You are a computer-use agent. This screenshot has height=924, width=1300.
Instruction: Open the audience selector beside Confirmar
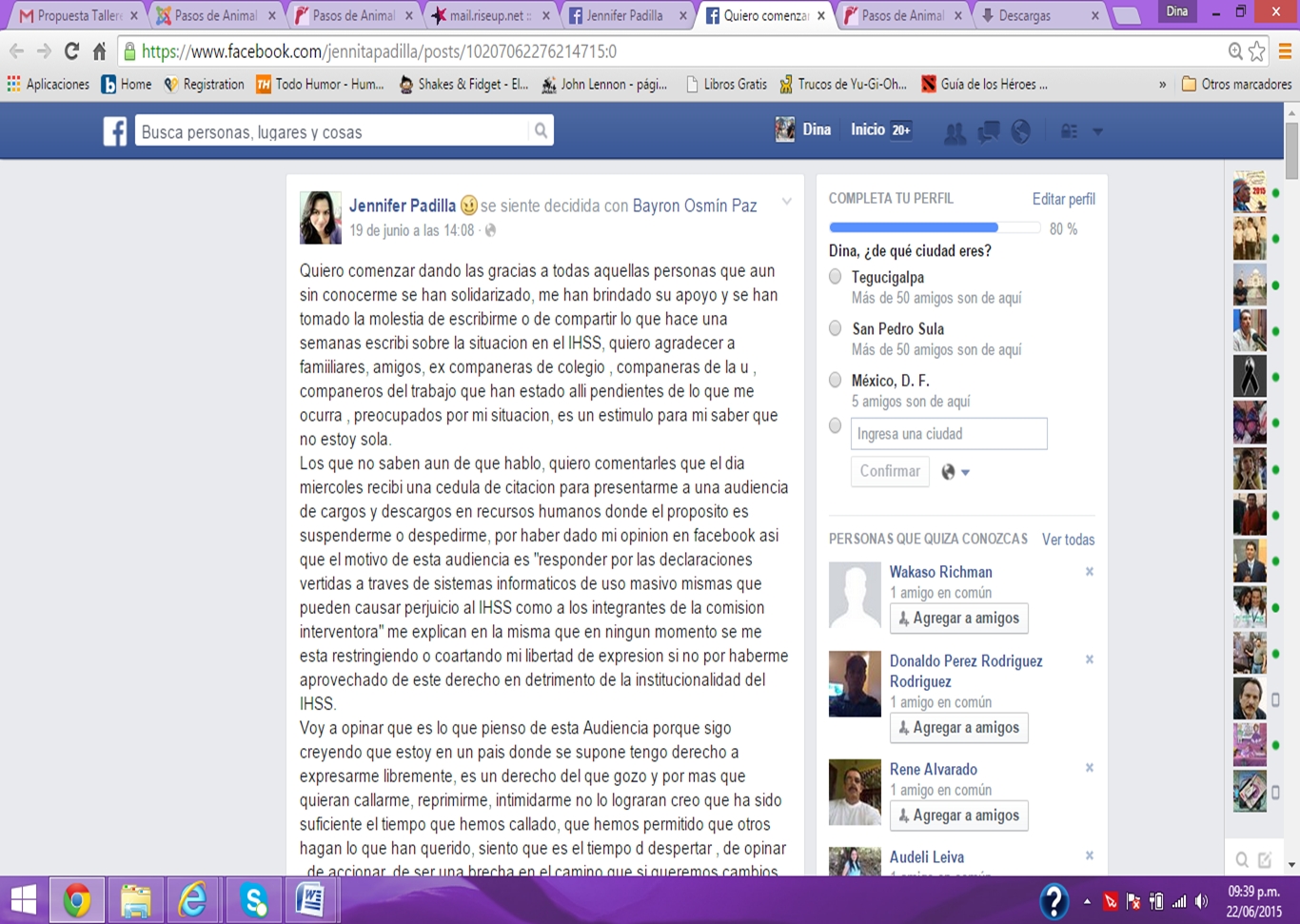pos(955,472)
